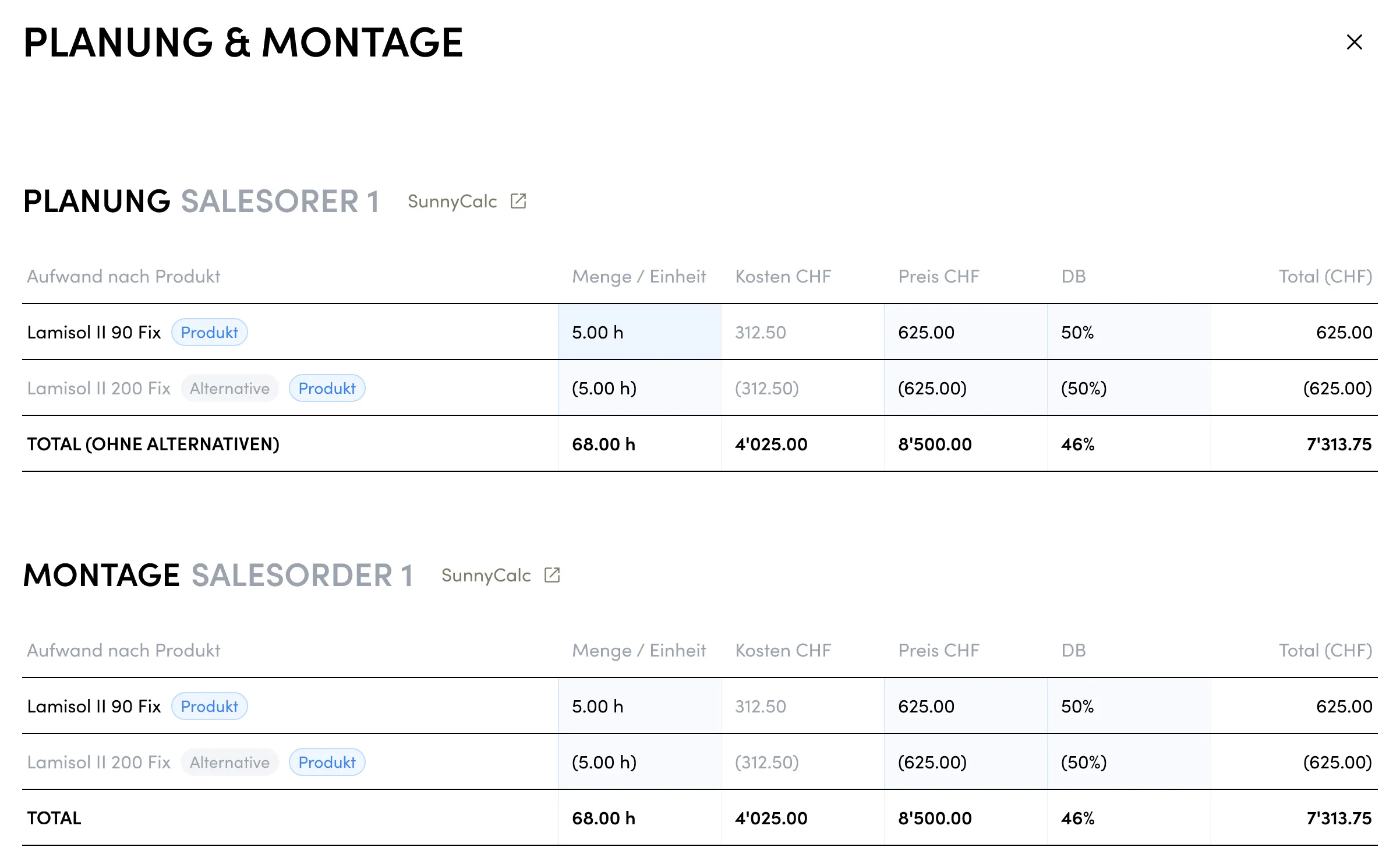Edit Montage Lamisol II 200 Fix price field

tap(966, 762)
